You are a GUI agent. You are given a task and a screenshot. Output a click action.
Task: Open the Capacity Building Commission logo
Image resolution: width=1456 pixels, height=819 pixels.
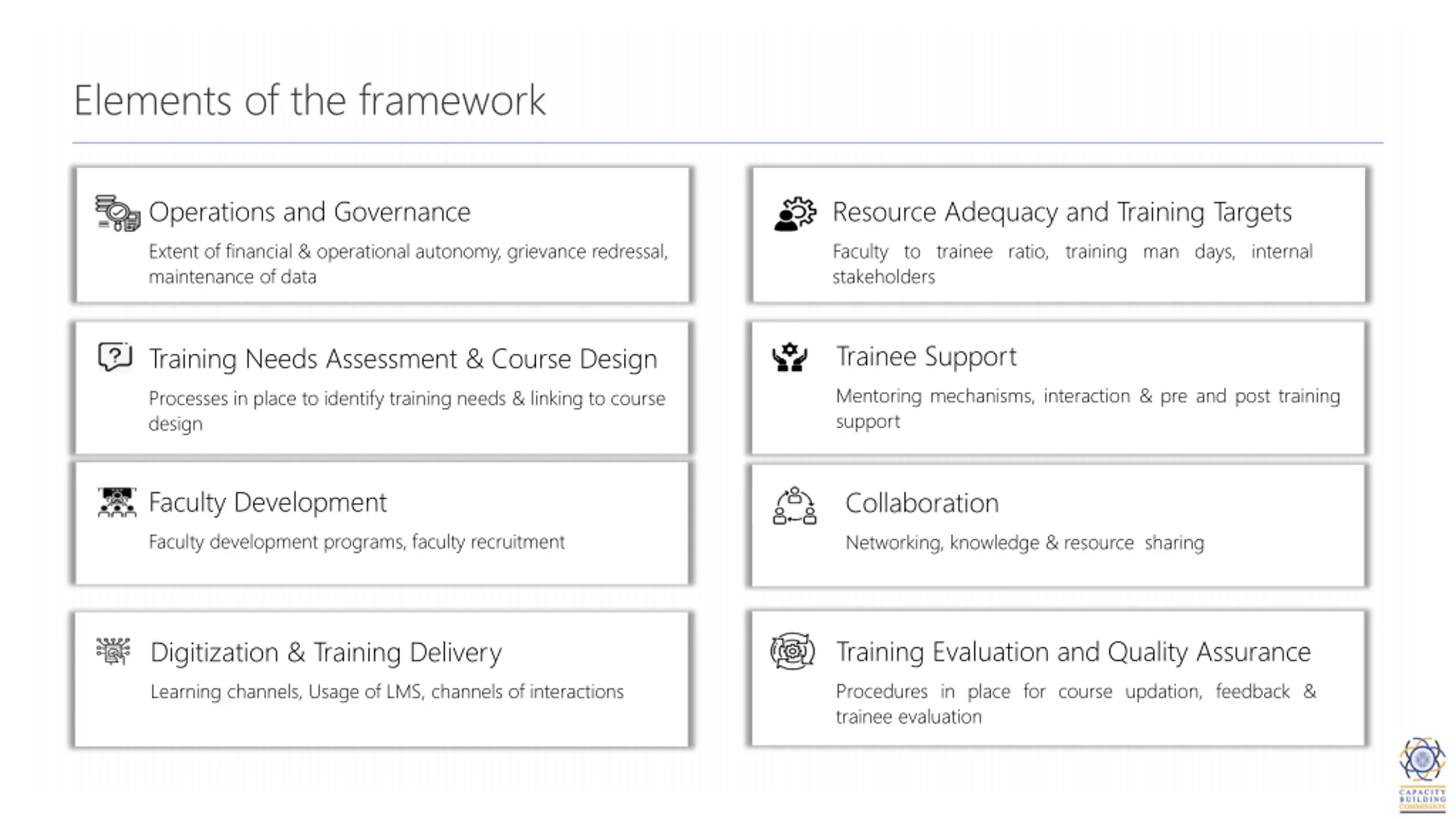pyautogui.click(x=1422, y=774)
